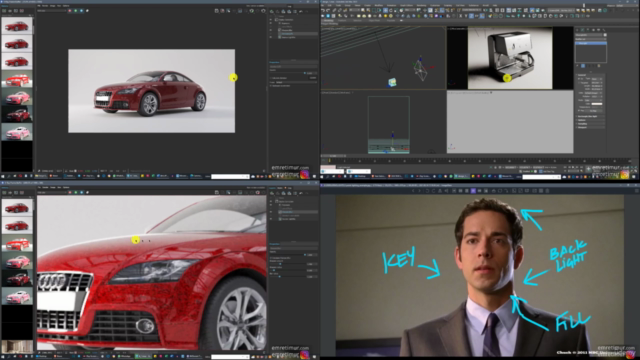Toggle green channel in top-left frame buffer
Viewport: 640px width, 360px height.
pos(76,11)
